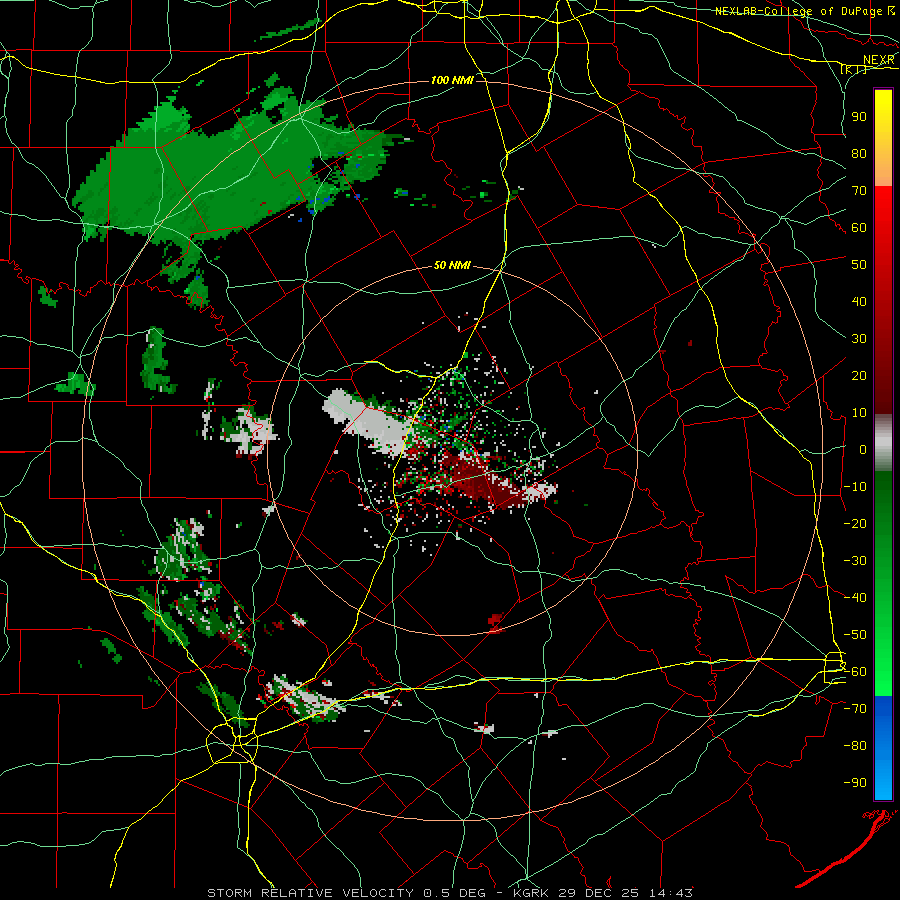Select the 0 value on velocity scale
Viewport: 900px width, 900px height.
(863, 450)
